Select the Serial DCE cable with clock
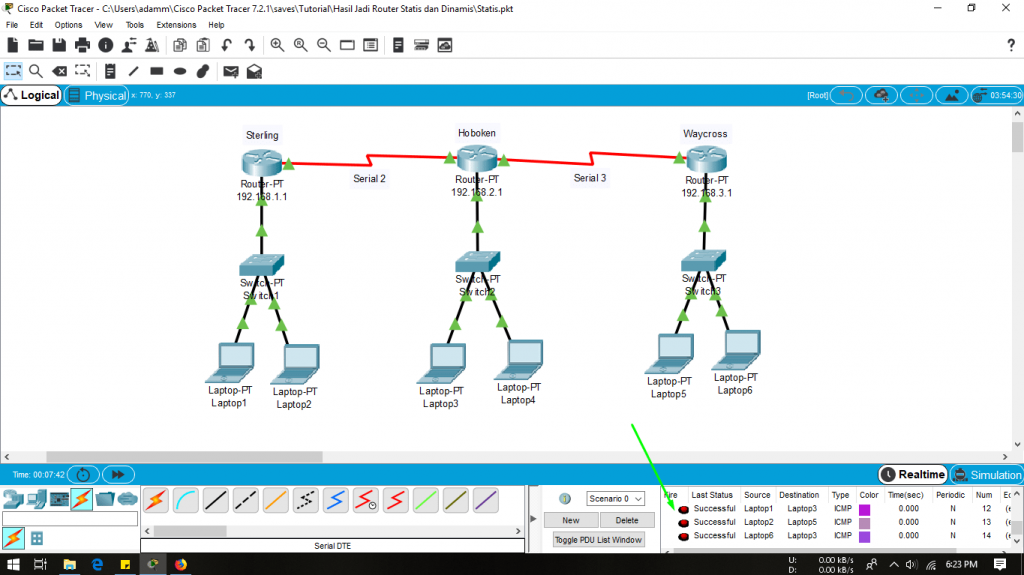Image resolution: width=1024 pixels, height=575 pixels. click(366, 501)
